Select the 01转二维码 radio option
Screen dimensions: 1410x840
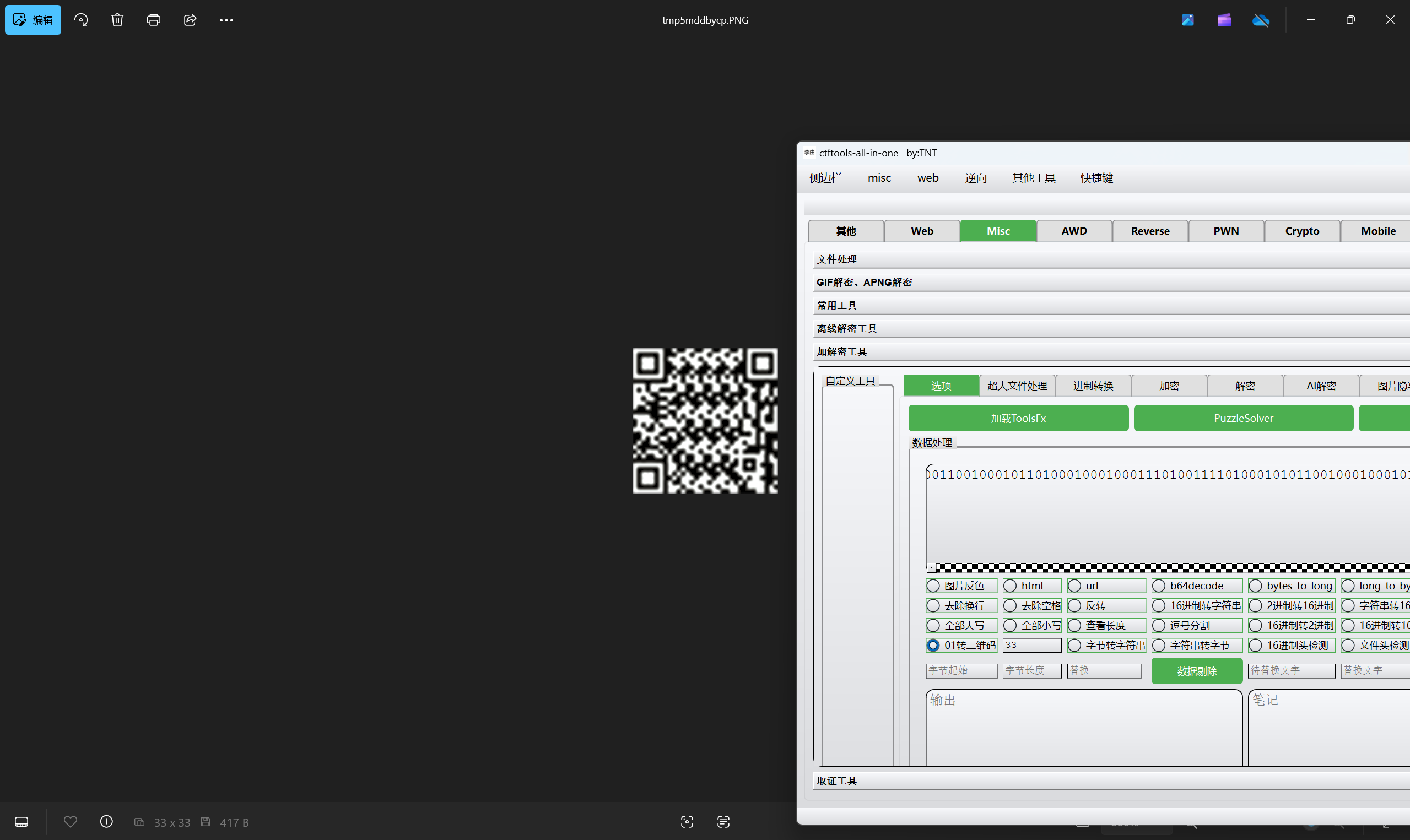tap(961, 645)
